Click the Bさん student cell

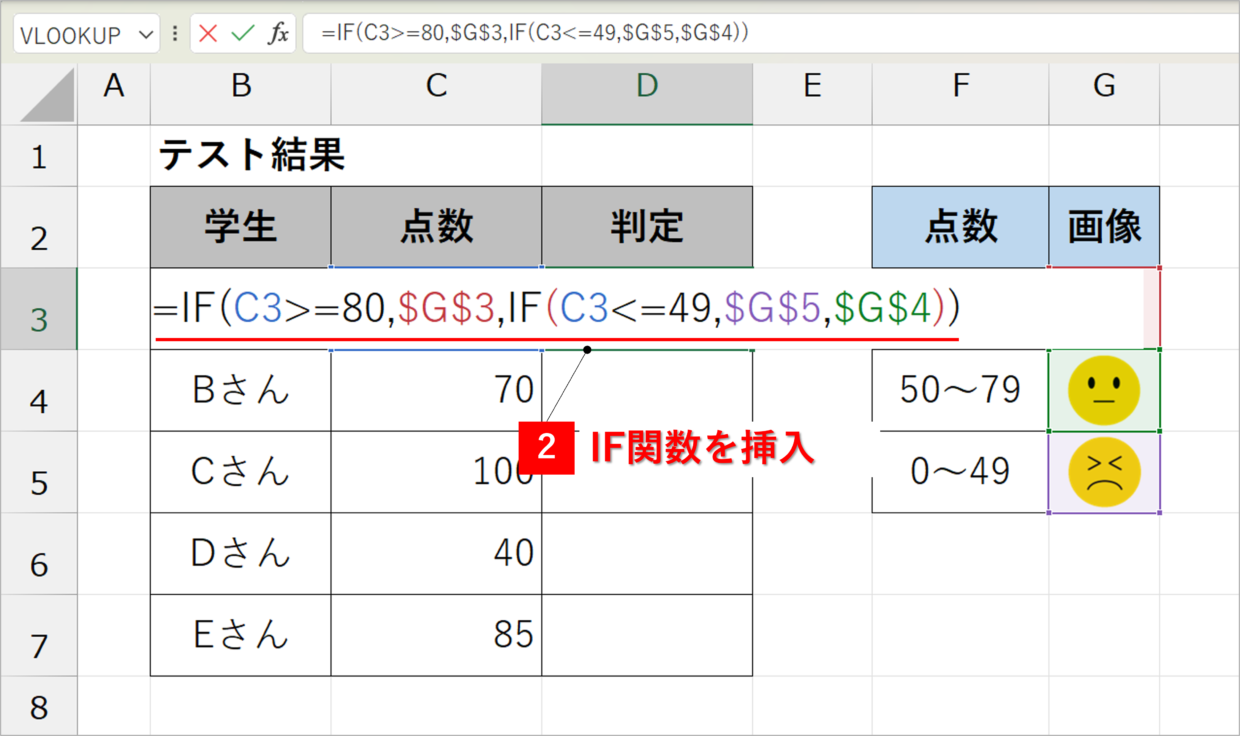point(241,390)
